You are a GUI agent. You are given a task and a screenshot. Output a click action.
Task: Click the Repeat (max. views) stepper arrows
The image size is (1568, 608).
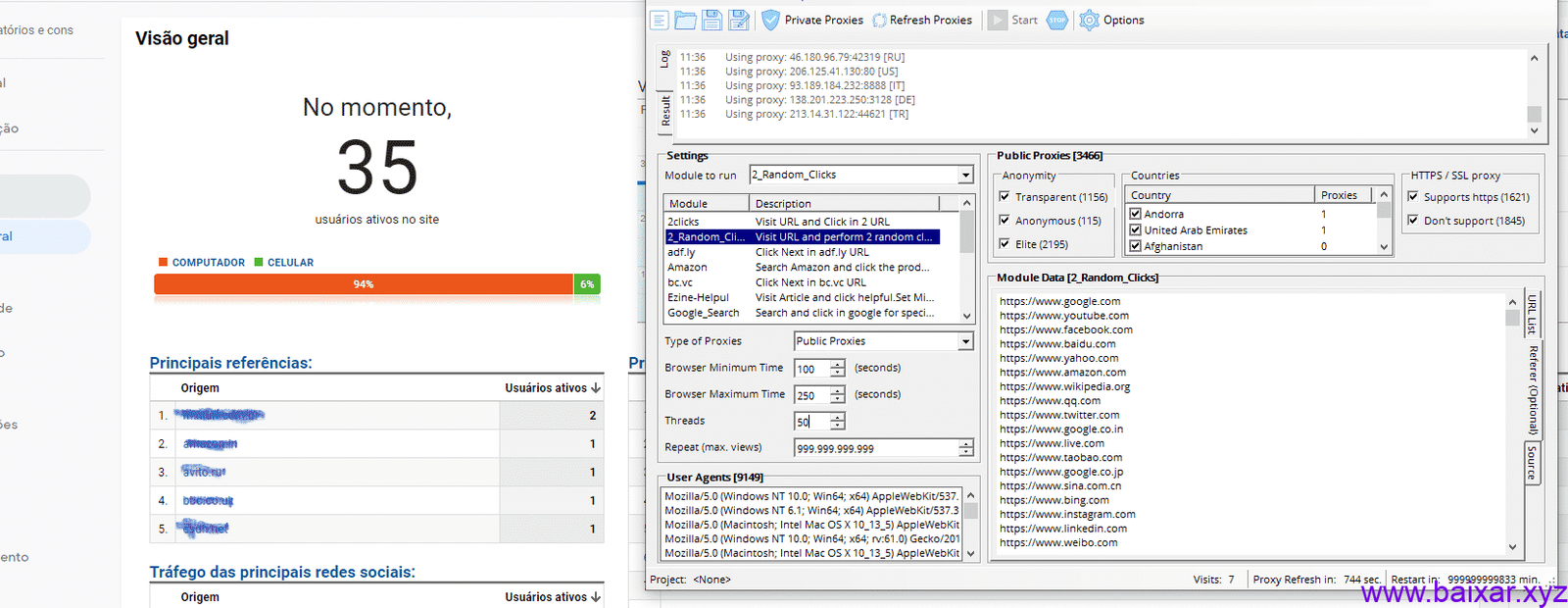point(965,448)
